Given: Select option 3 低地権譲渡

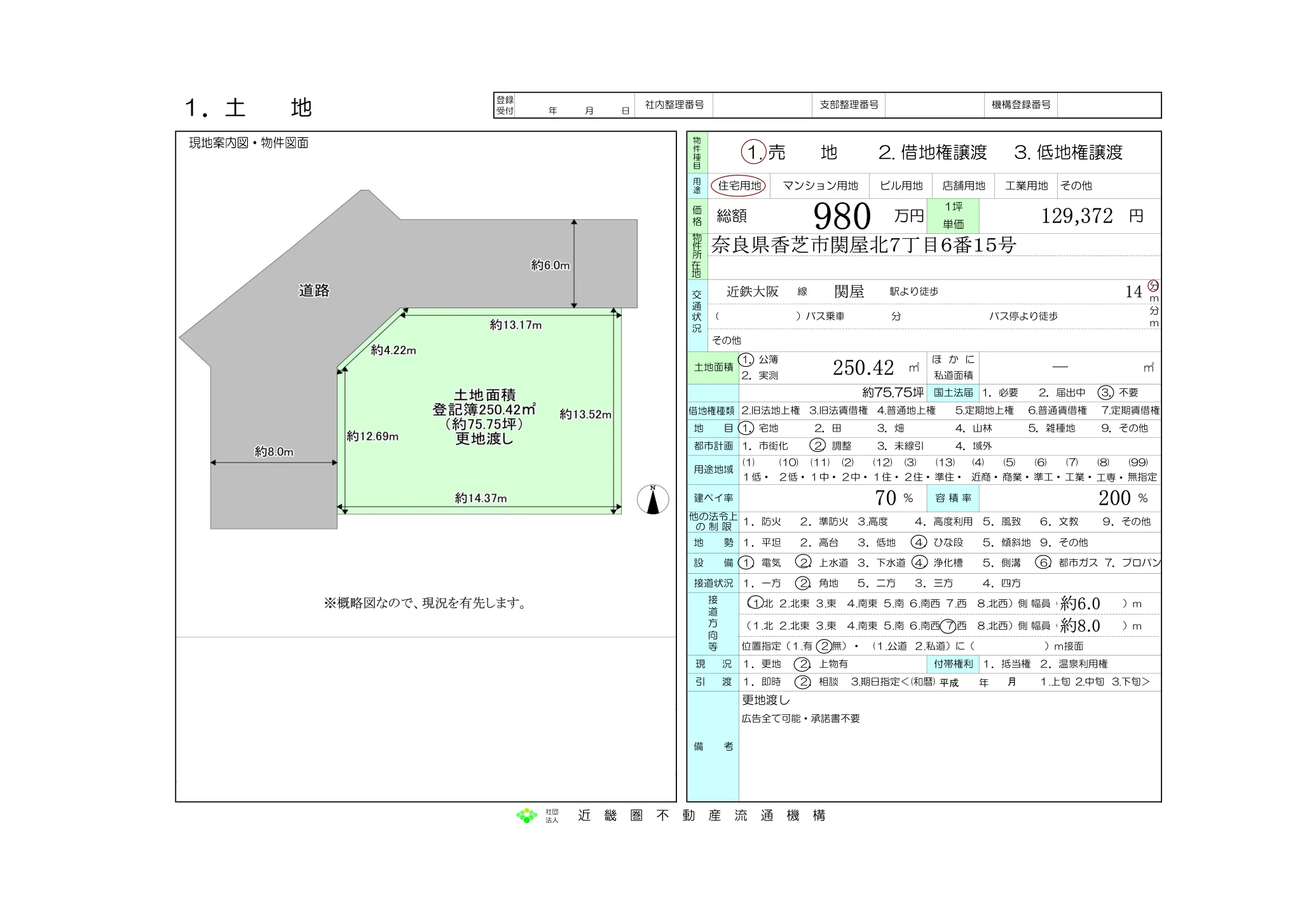Looking at the screenshot, I should (1069, 153).
